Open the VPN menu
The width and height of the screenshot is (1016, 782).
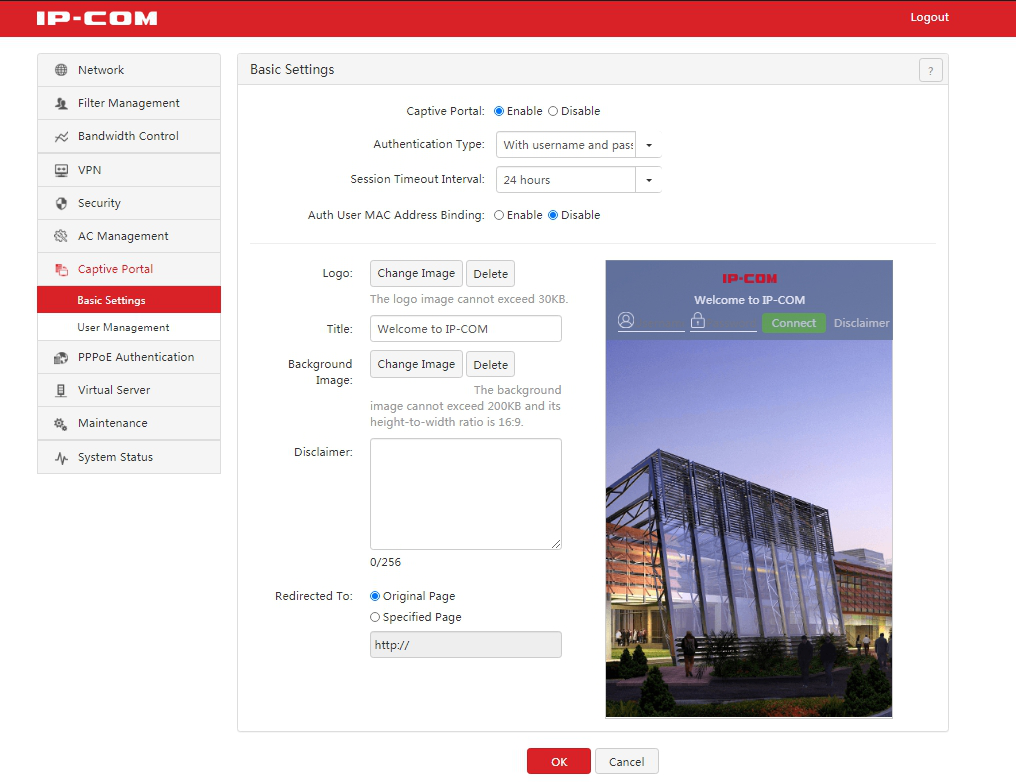(x=129, y=170)
